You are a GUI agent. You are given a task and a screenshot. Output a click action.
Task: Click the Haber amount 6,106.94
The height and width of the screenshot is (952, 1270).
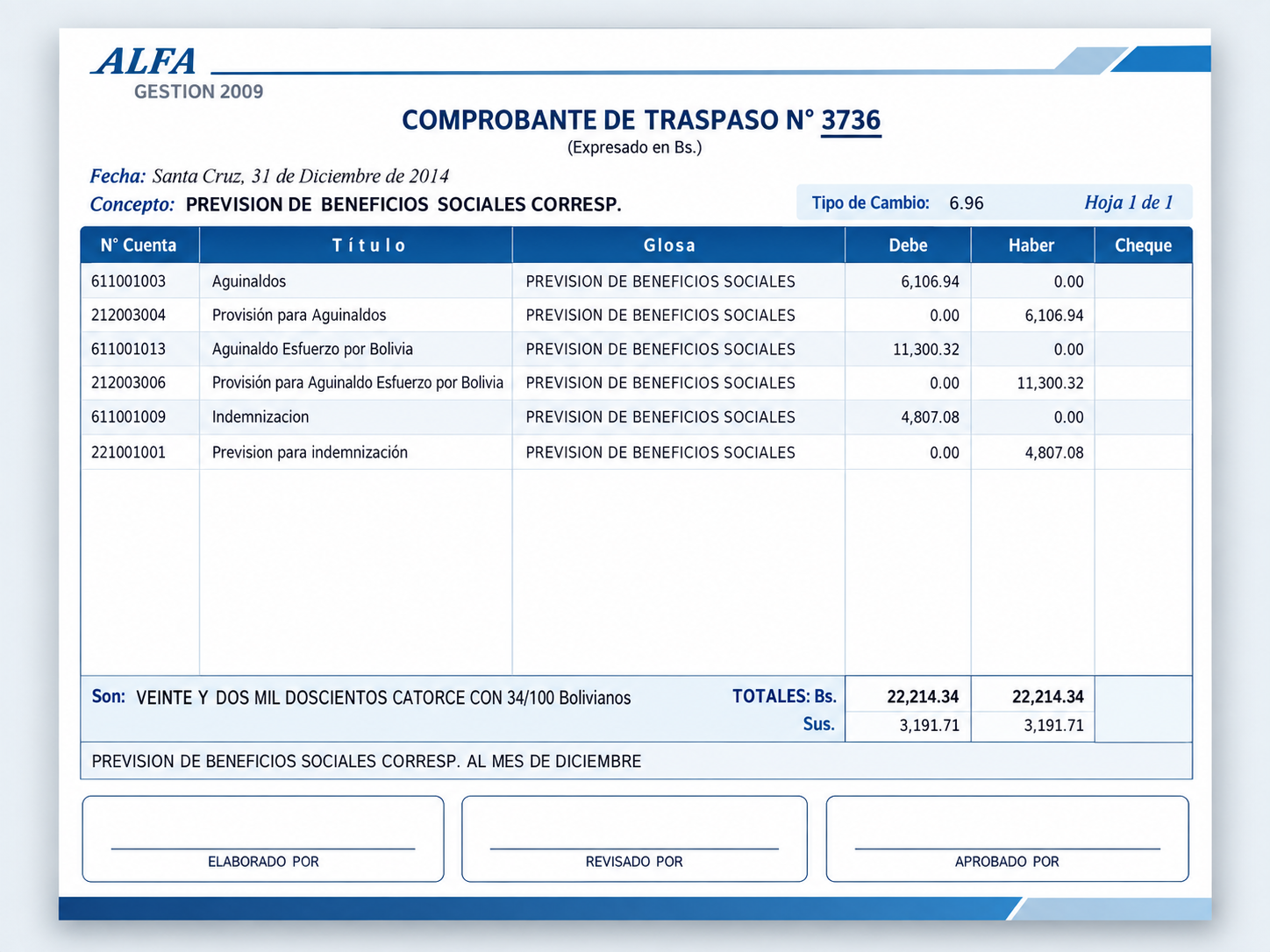(1054, 315)
